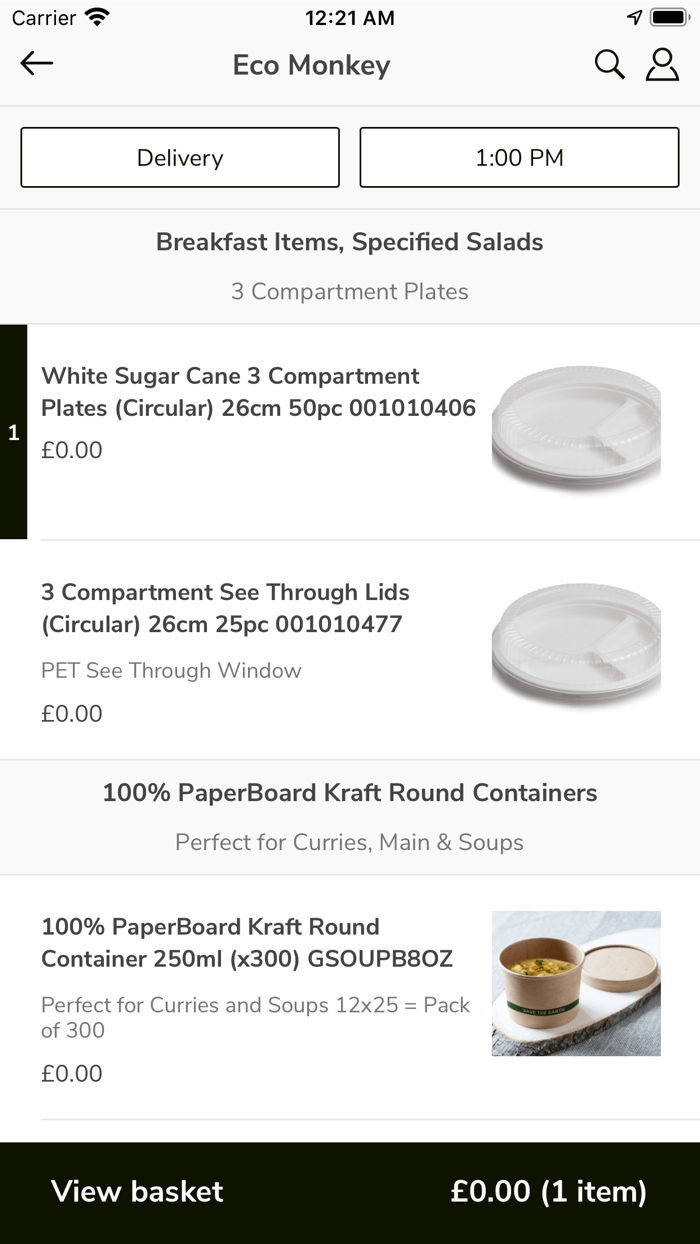Tap 100% PaperBoard Kraft Round Containers header
Viewport: 700px width, 1244px height.
pos(350,793)
